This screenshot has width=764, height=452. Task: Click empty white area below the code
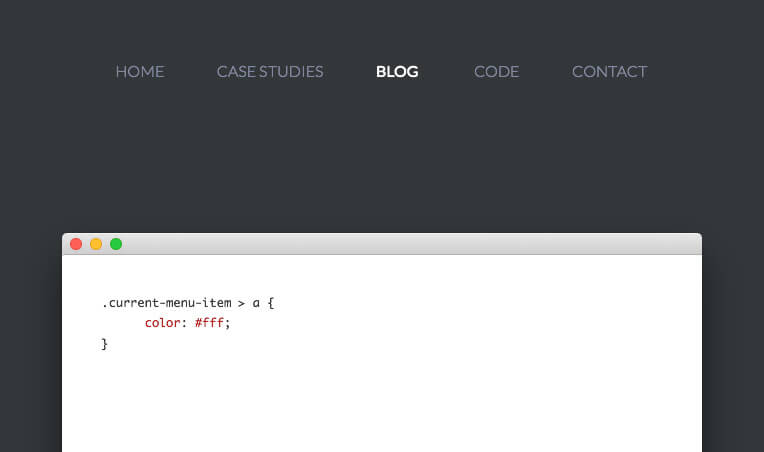[400, 400]
